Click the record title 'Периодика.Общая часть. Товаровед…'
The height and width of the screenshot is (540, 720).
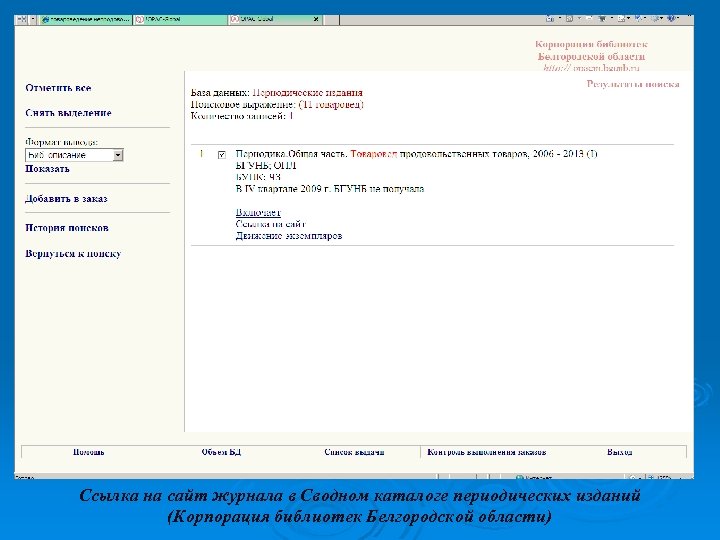416,154
